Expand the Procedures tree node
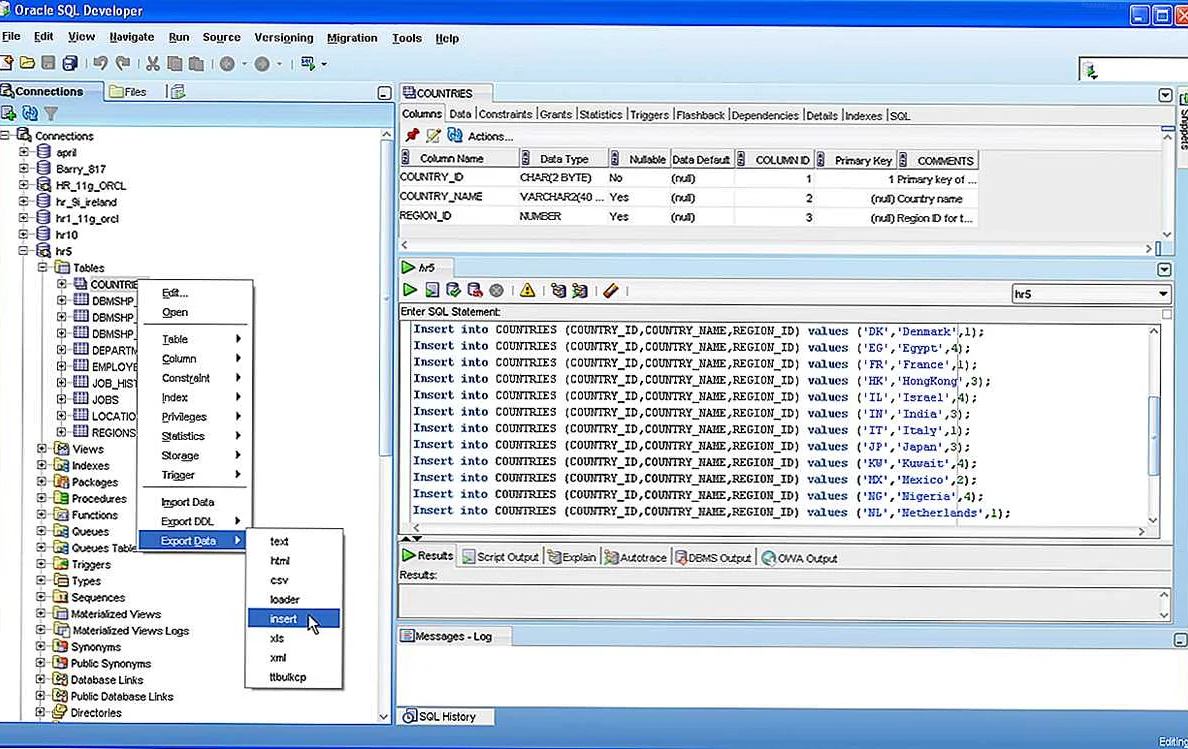Image resolution: width=1188 pixels, height=749 pixels. (x=42, y=498)
